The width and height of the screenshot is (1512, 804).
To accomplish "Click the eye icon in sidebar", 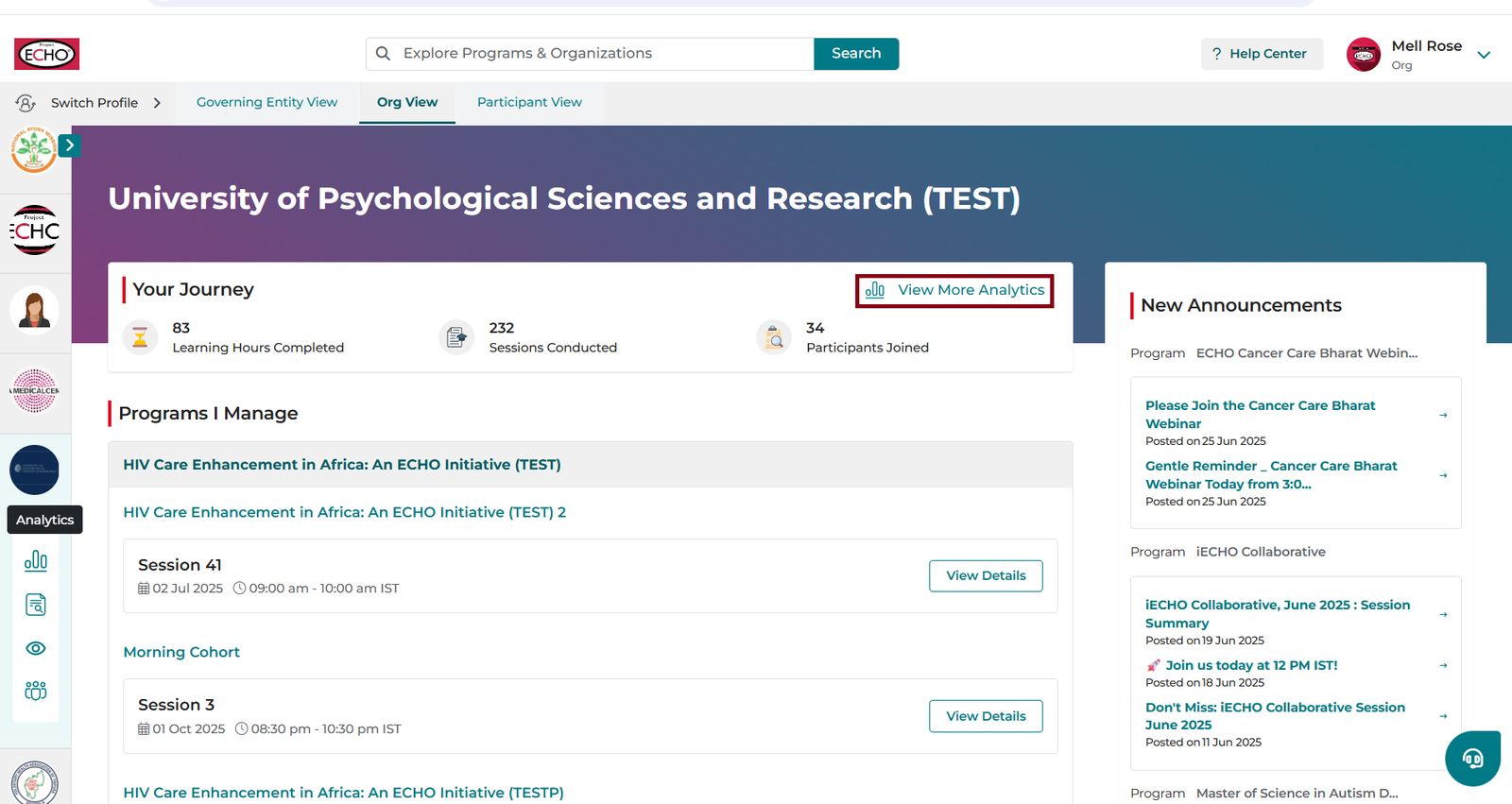I will click(35, 648).
